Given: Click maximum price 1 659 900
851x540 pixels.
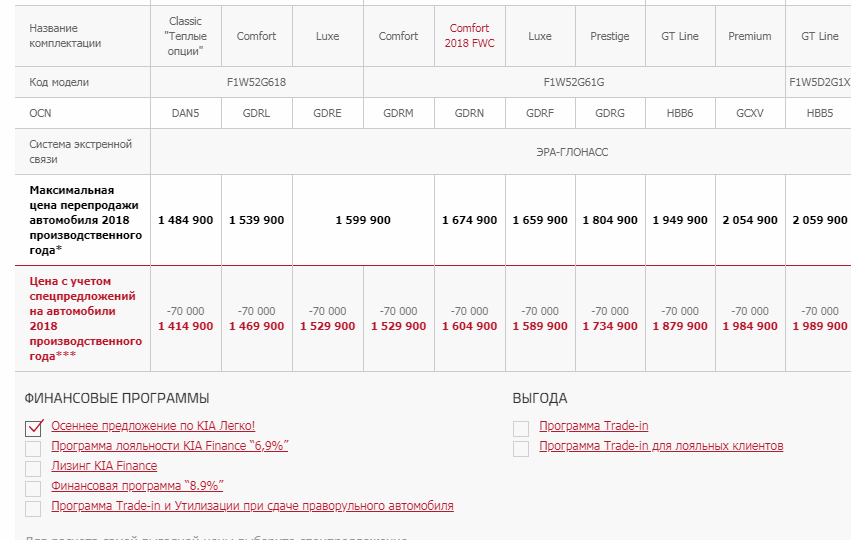Looking at the screenshot, I should pos(540,220).
